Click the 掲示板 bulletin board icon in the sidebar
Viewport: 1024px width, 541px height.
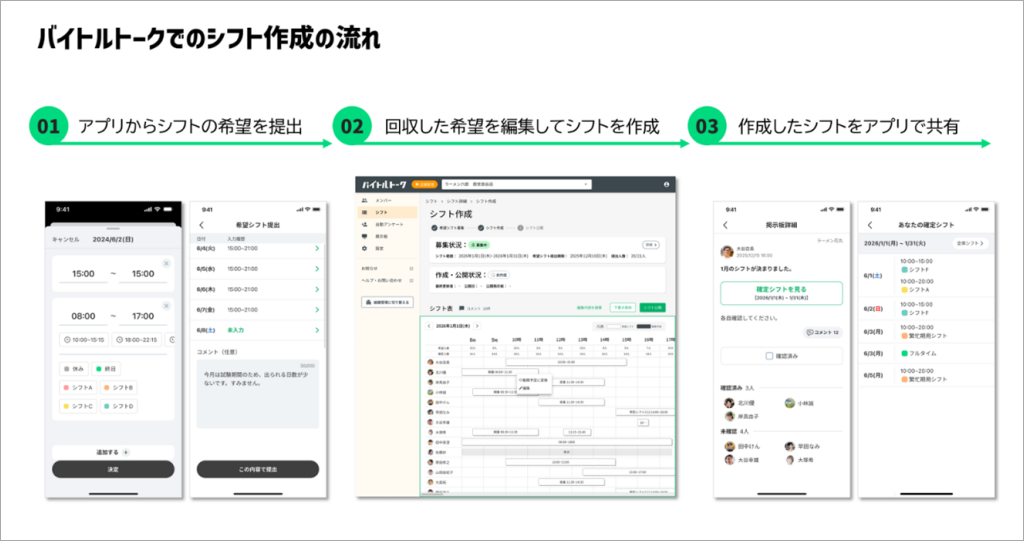click(x=364, y=237)
